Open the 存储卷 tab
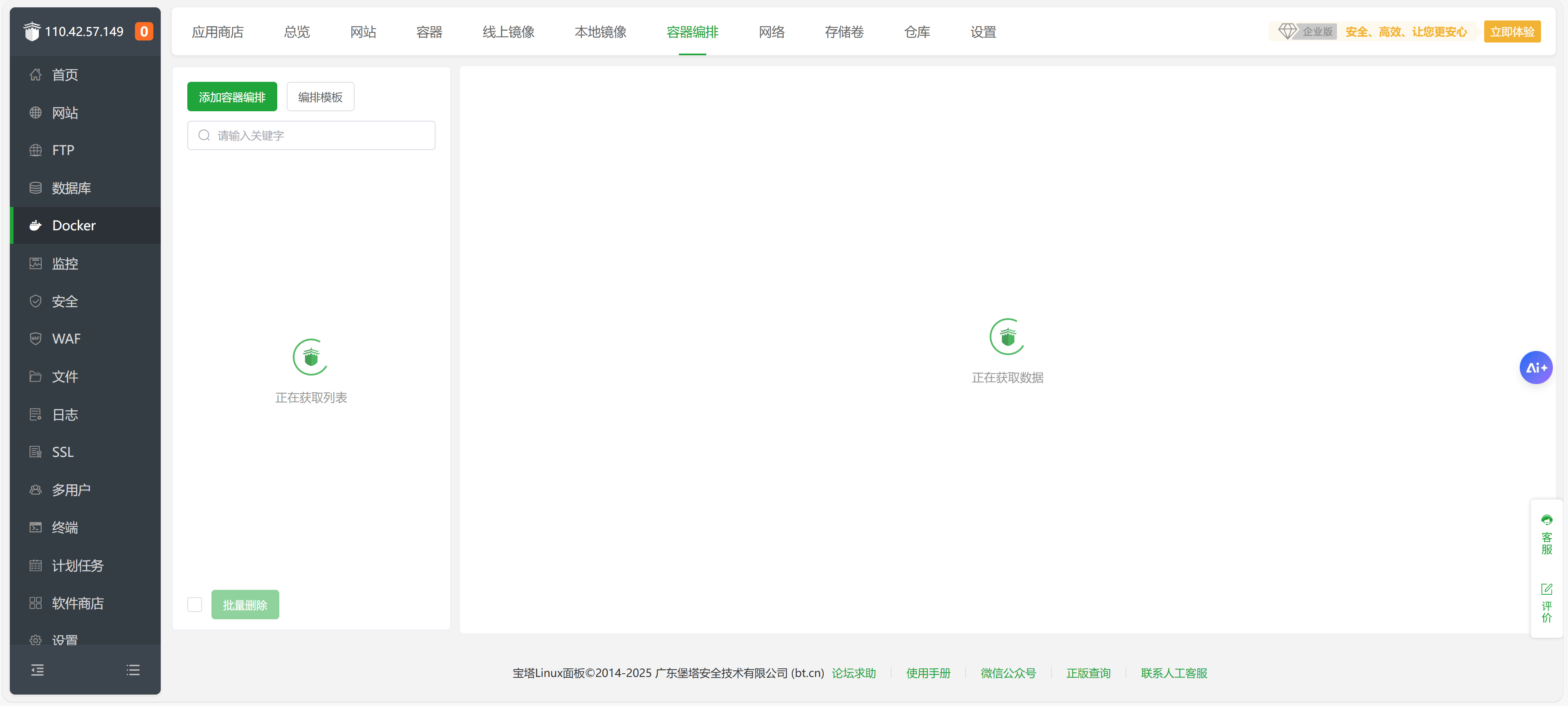The width and height of the screenshot is (1568, 706). point(844,31)
